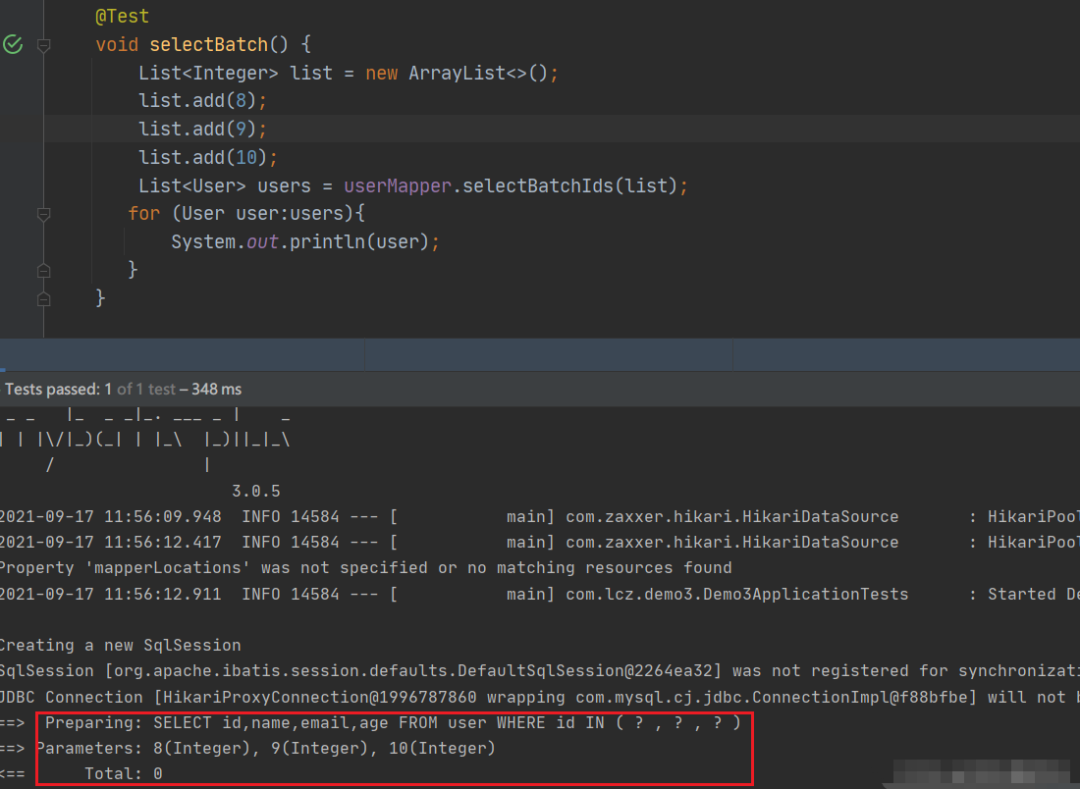The image size is (1080, 789).
Task: Click the selectBatchIds method call
Action: (x=537, y=186)
